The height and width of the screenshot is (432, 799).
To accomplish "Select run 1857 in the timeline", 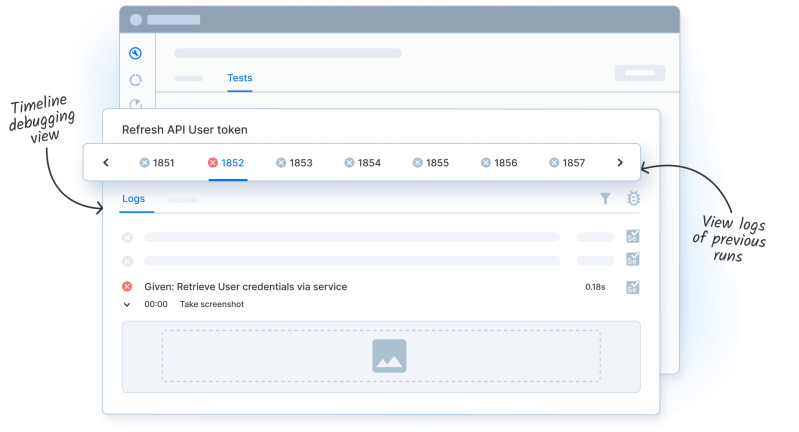I will 567,163.
